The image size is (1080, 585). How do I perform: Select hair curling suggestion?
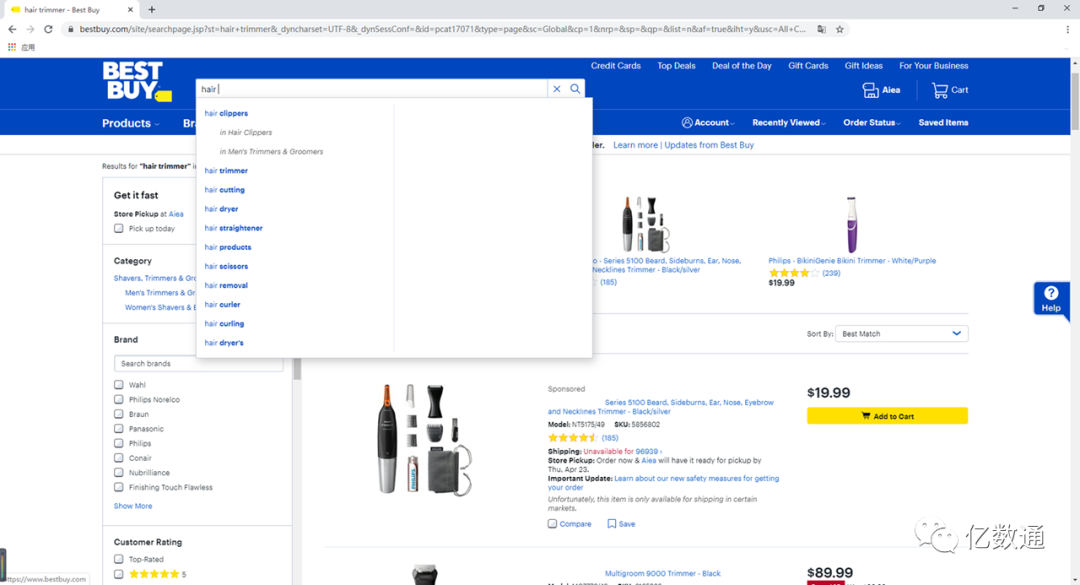224,323
